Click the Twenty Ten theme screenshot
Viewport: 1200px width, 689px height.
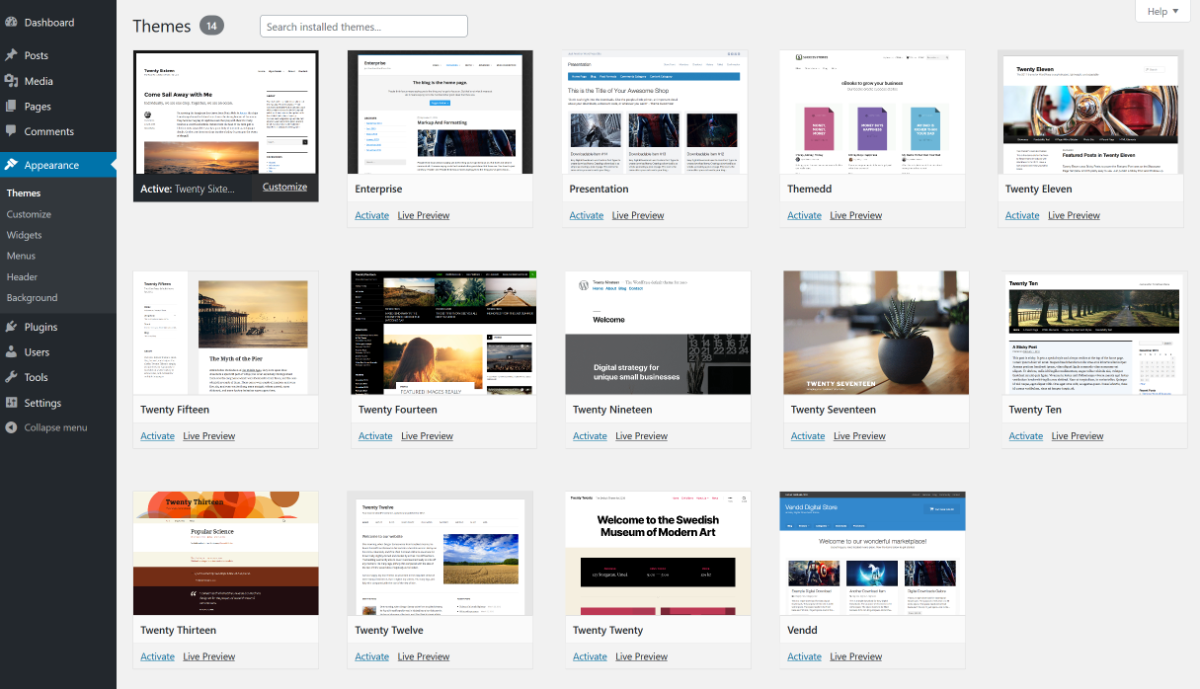pyautogui.click(x=1094, y=333)
